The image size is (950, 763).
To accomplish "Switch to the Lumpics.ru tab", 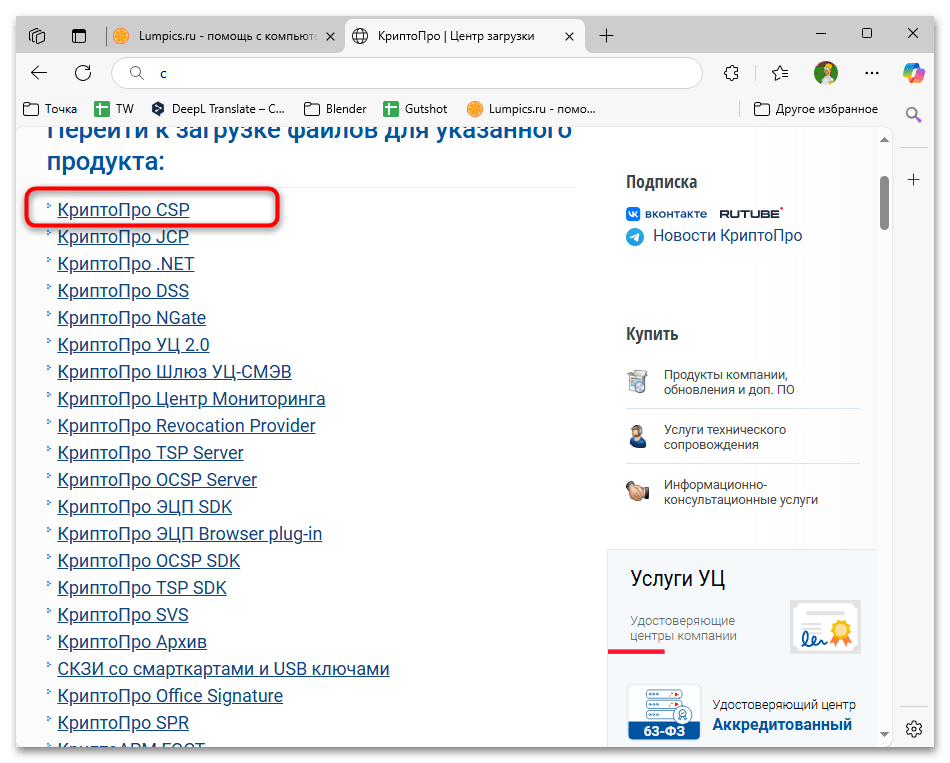I will tap(224, 36).
